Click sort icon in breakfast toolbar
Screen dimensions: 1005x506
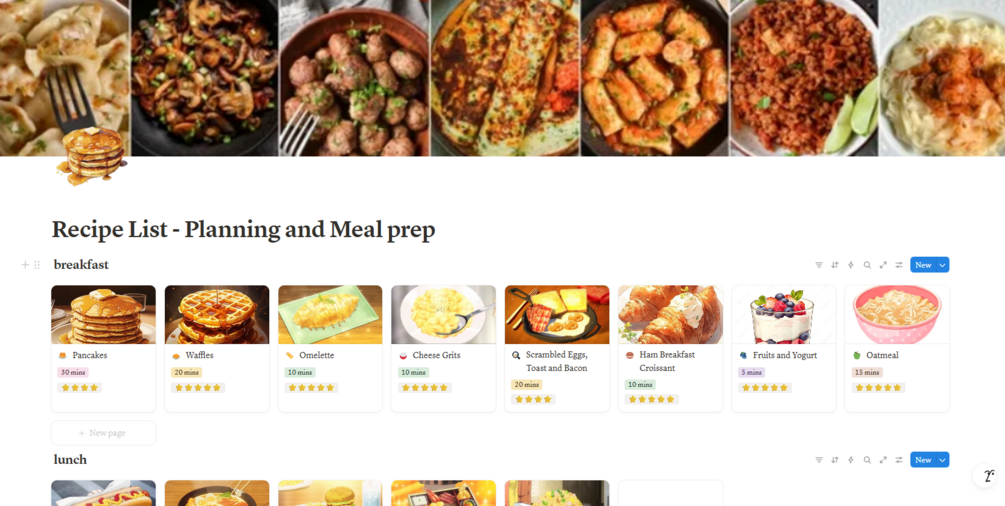(835, 265)
